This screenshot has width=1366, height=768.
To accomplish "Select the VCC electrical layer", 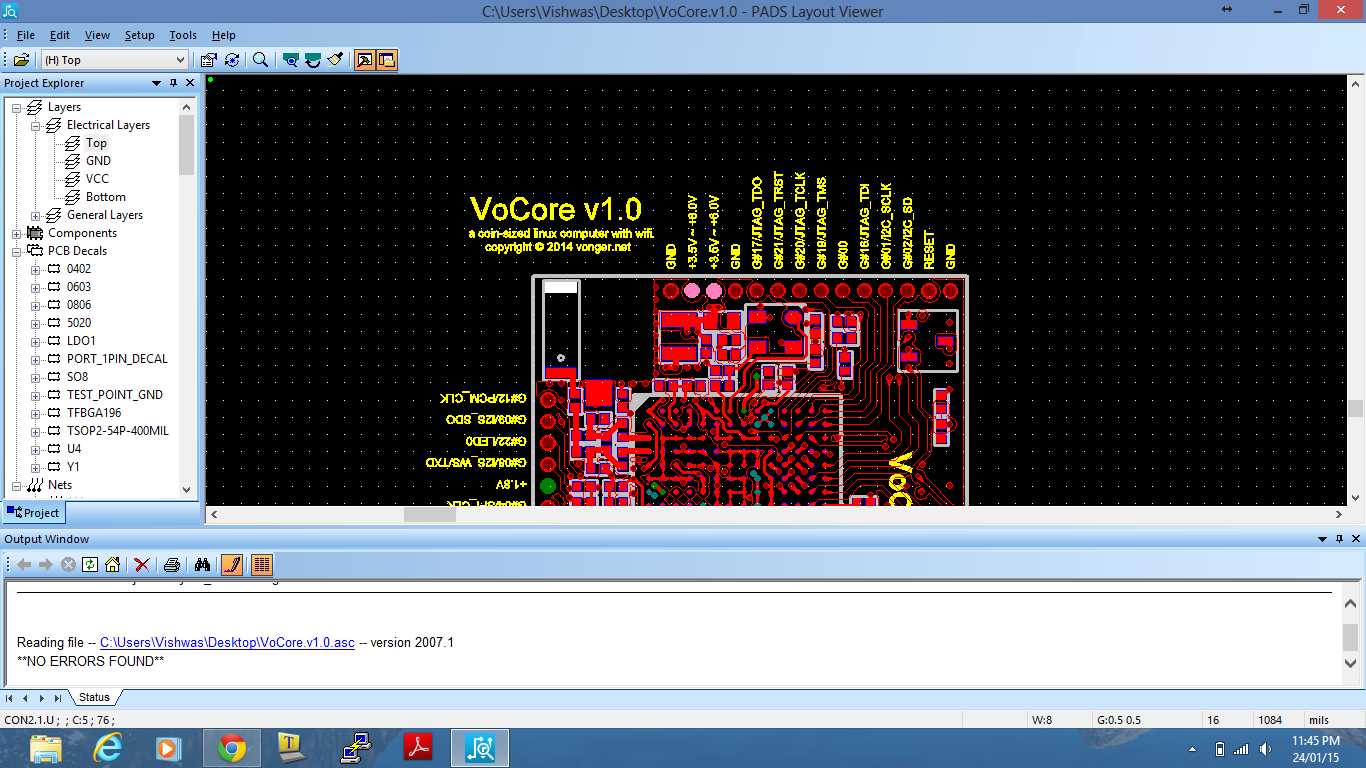I will (x=97, y=179).
